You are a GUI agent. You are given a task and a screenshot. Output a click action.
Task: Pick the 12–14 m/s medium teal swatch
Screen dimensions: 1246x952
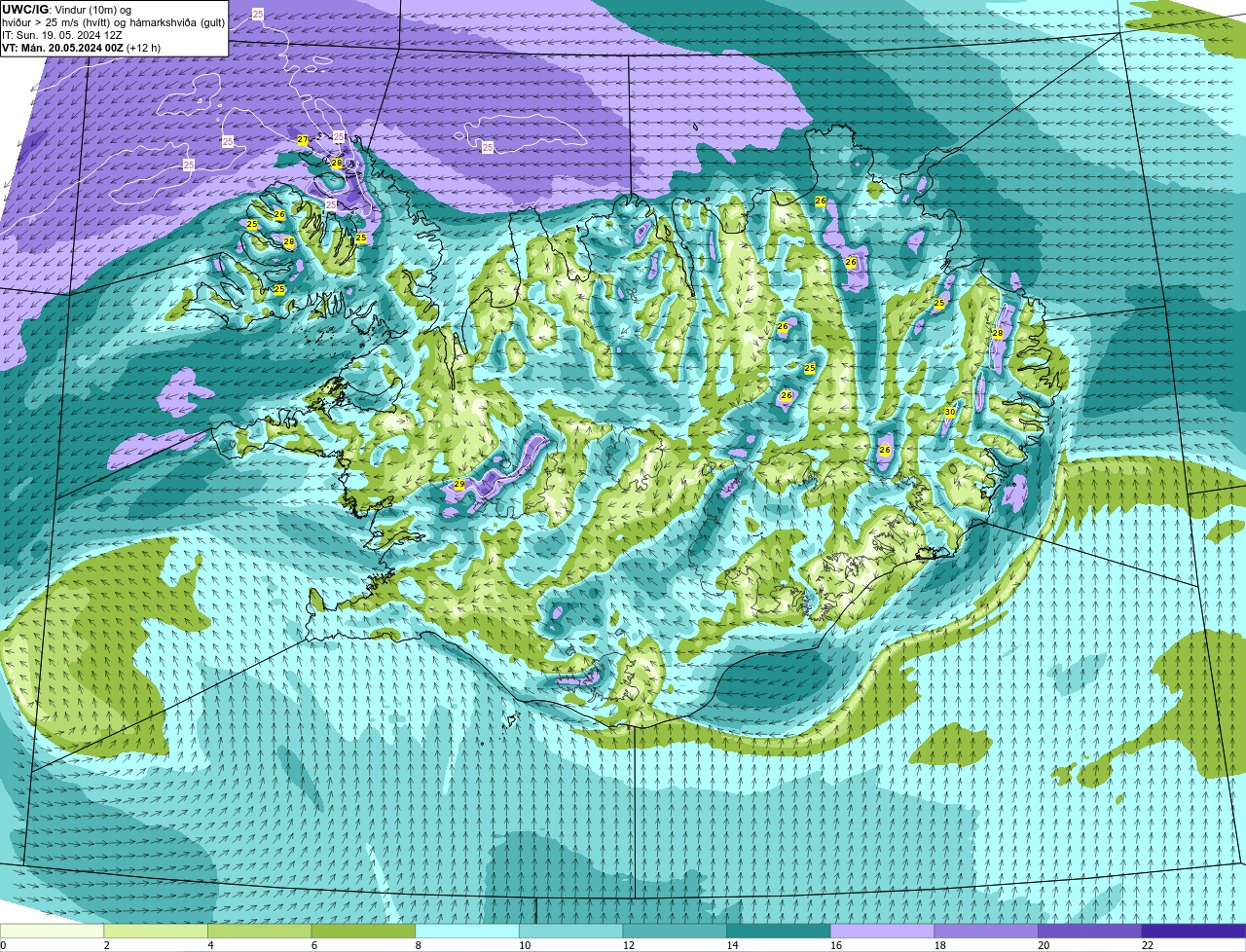tap(675, 932)
